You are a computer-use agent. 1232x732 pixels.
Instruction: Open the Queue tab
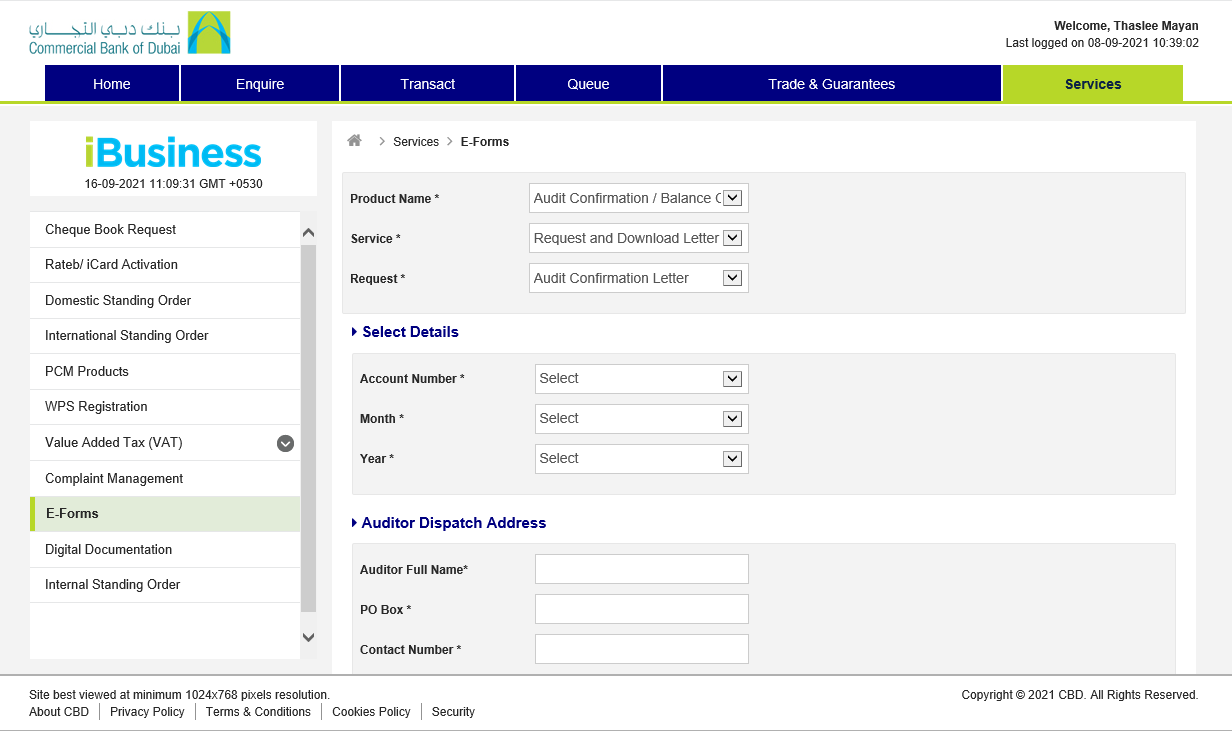pos(588,84)
